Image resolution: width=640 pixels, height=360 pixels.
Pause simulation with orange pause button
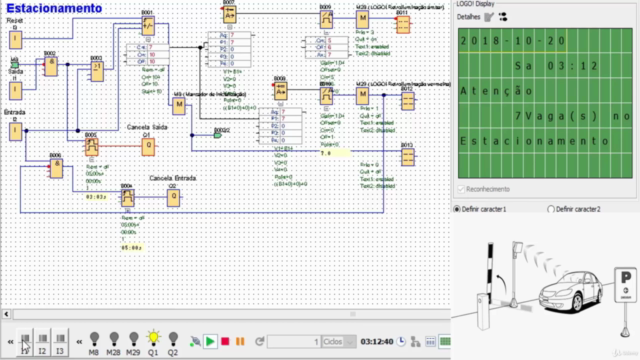point(240,341)
